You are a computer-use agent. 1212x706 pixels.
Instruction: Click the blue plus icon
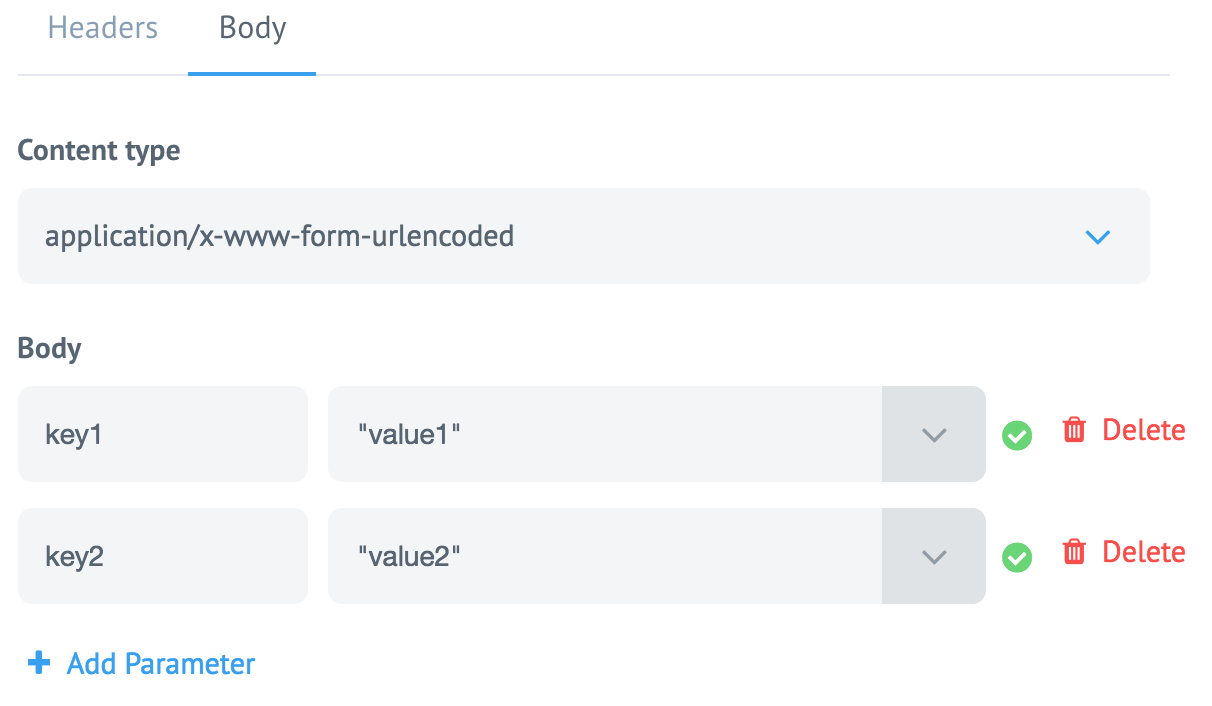click(39, 663)
